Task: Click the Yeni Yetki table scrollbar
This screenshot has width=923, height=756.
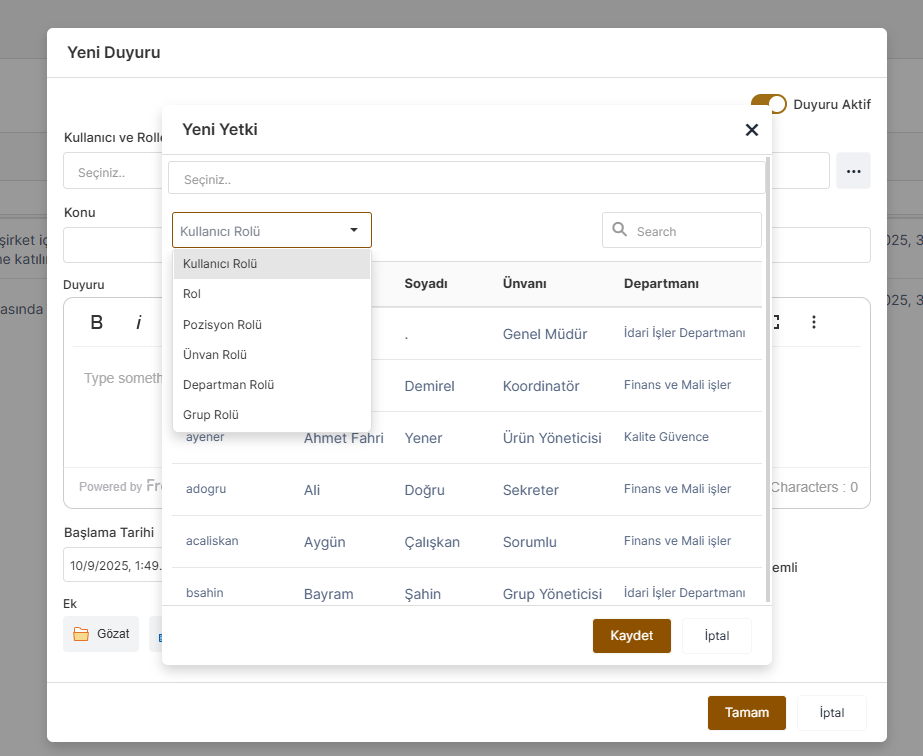Action: pos(767,380)
